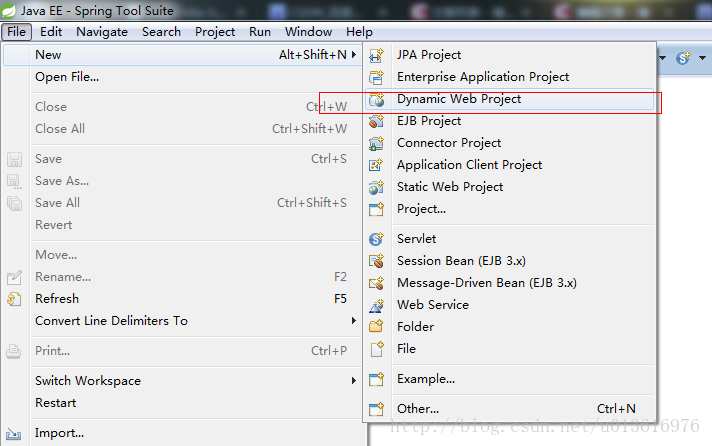Open the Project menu
Image resolution: width=712 pixels, height=446 pixels.
click(x=215, y=32)
